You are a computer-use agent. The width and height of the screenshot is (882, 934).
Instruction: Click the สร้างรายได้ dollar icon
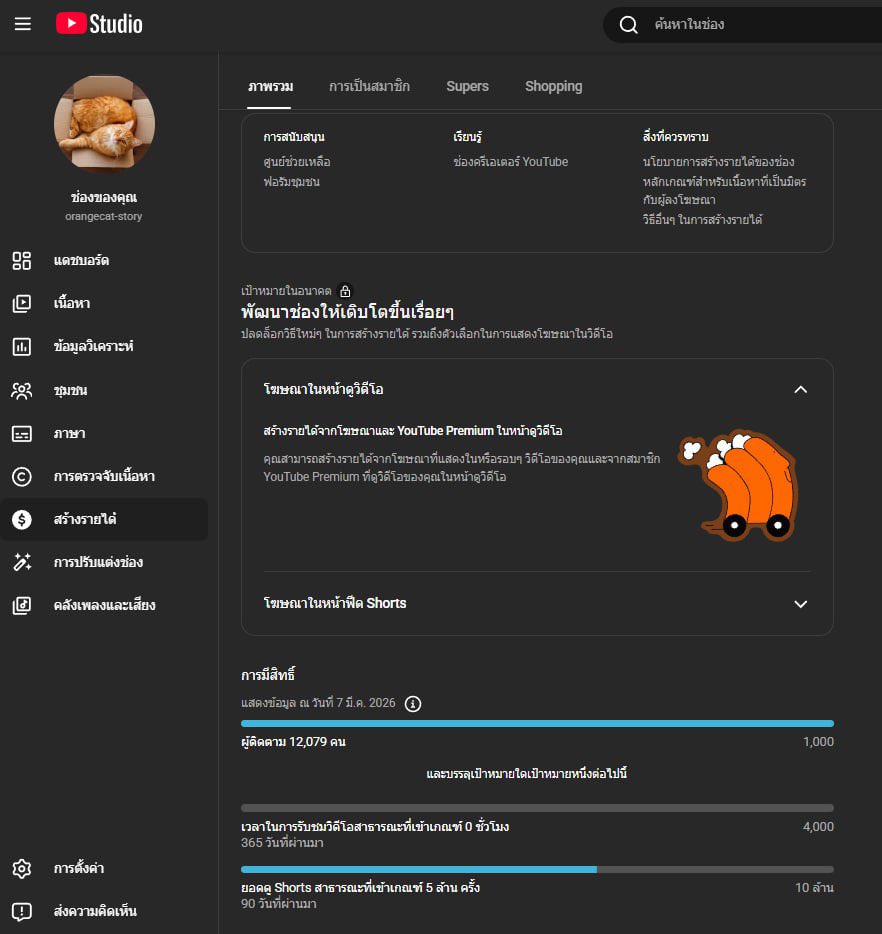pyautogui.click(x=22, y=519)
